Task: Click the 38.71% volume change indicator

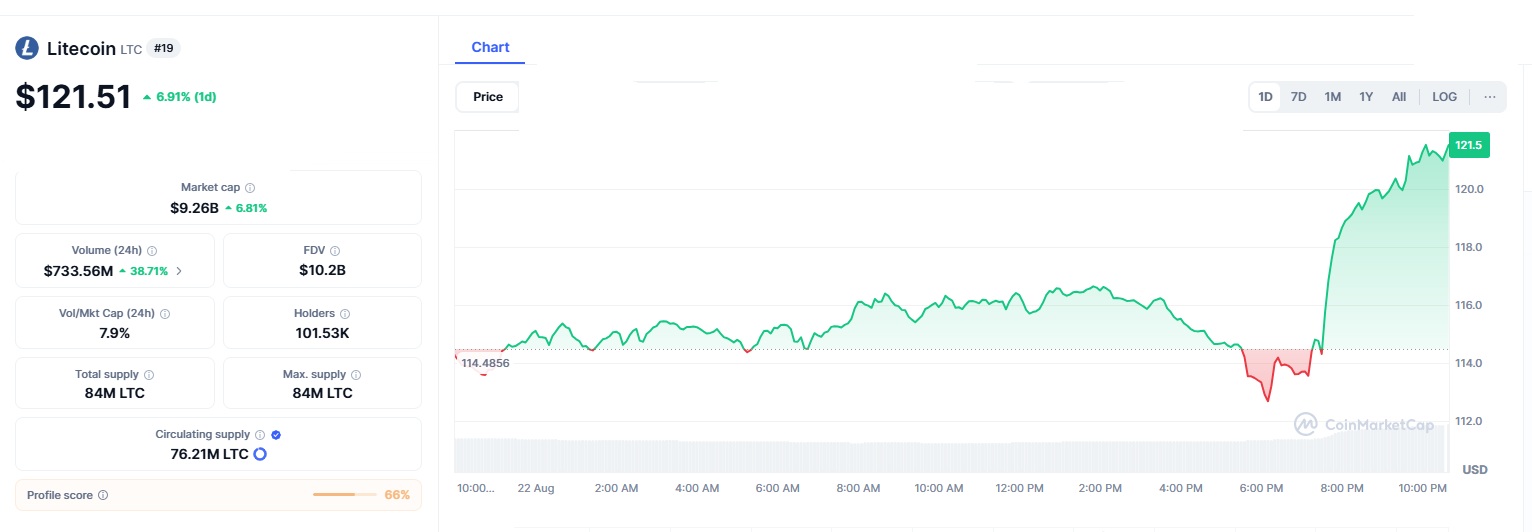Action: click(144, 271)
